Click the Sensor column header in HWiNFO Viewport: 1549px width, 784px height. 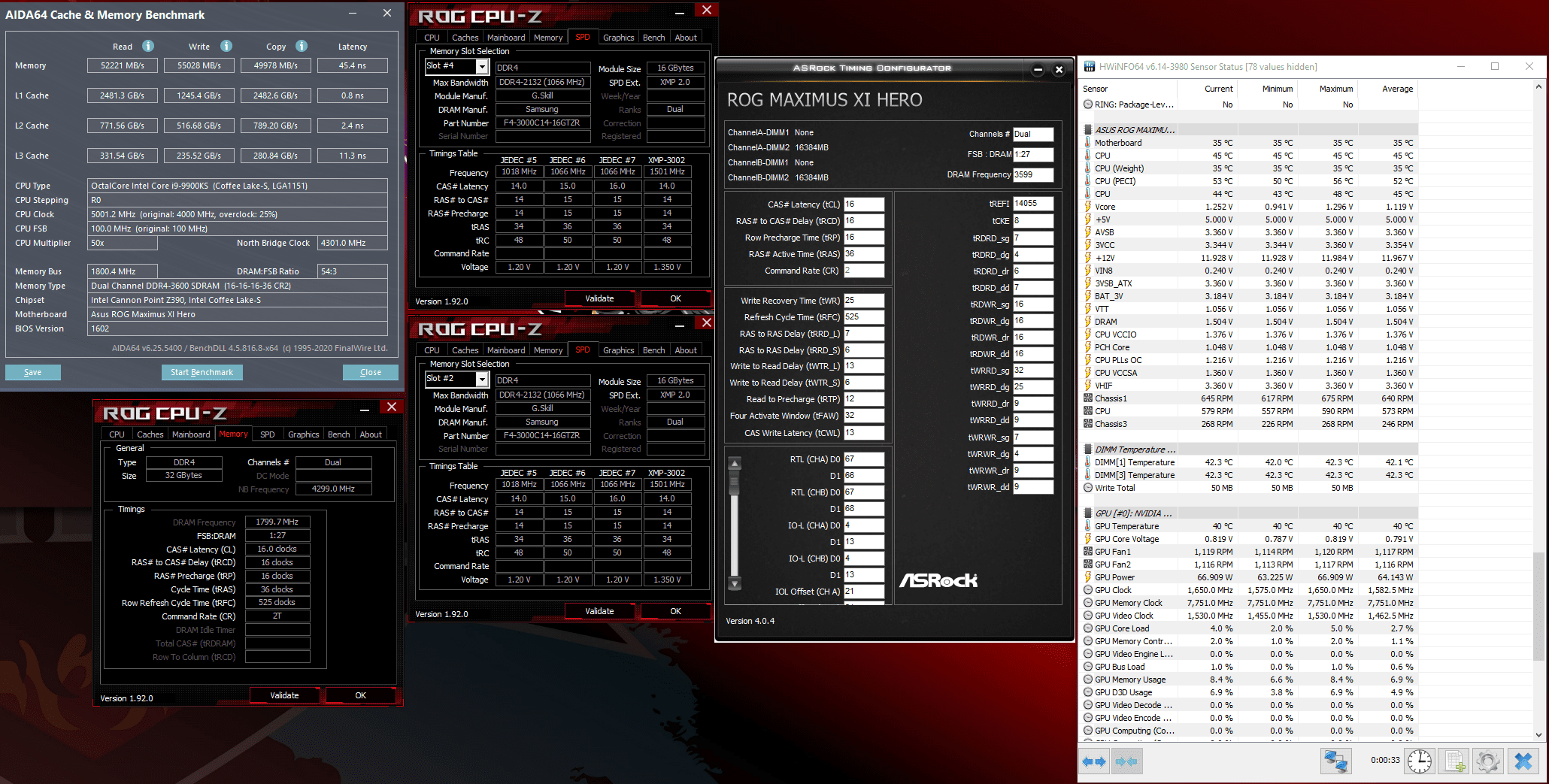point(1095,89)
